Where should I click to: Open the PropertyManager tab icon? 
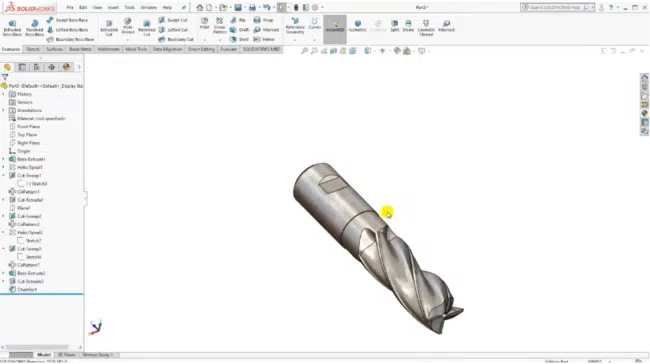point(22,67)
